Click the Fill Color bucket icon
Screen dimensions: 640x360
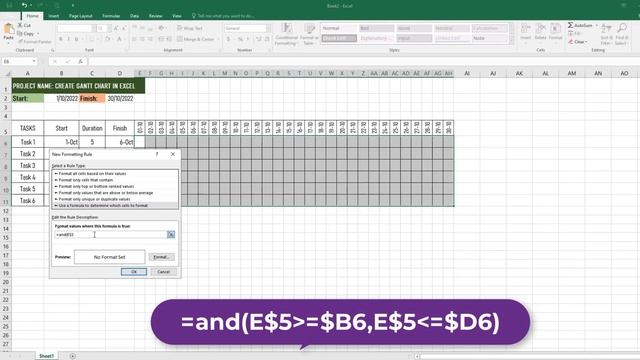pos(107,39)
